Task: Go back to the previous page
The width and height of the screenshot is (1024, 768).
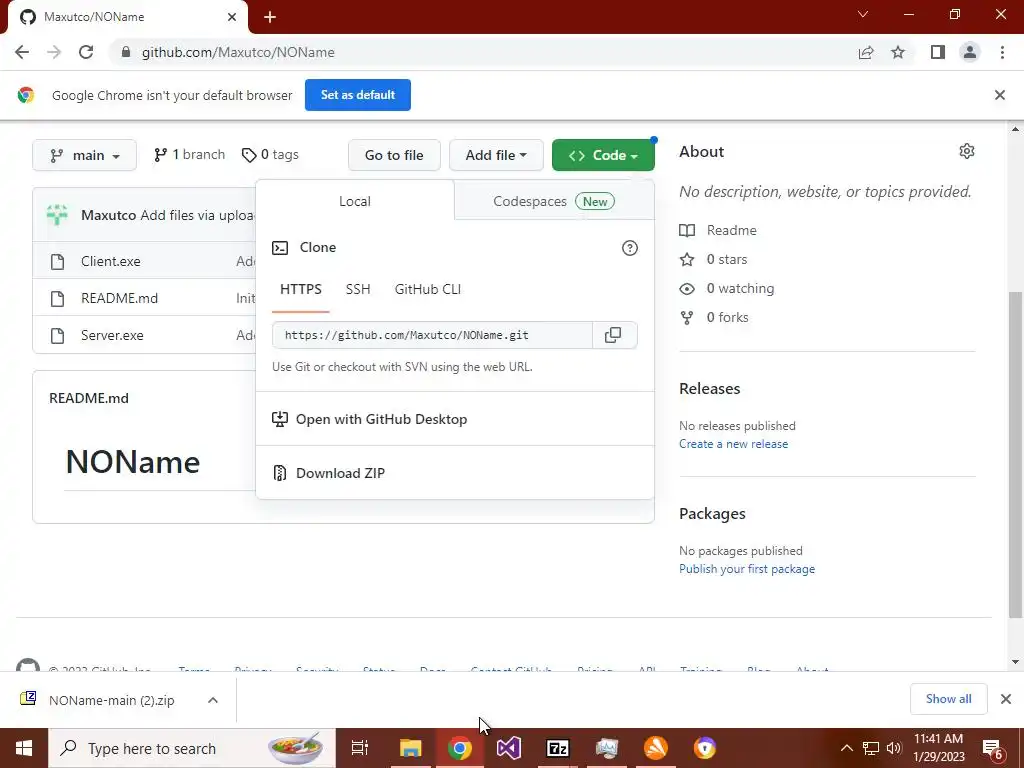Action: coord(22,52)
